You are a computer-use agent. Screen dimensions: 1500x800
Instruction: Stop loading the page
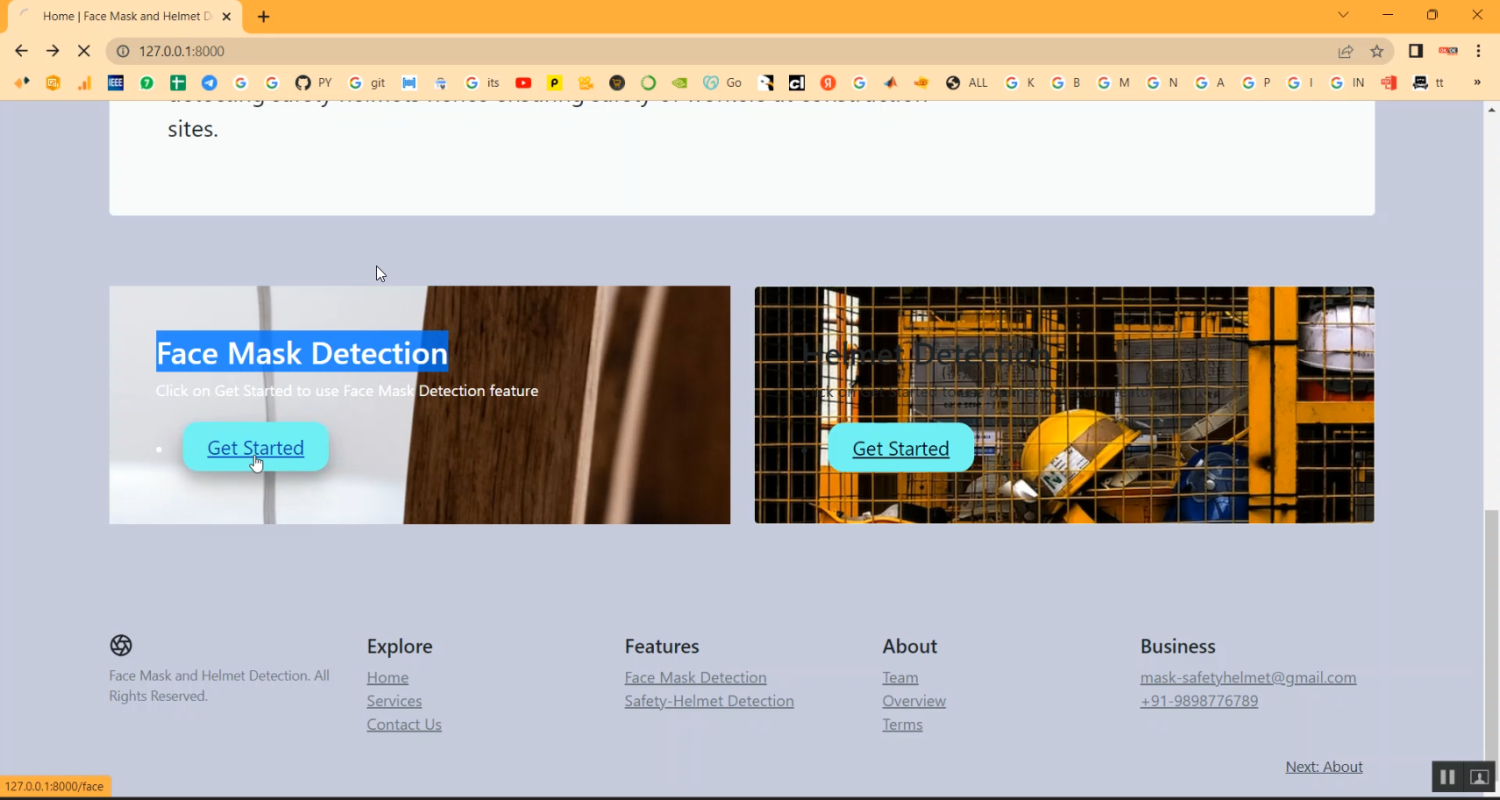click(x=84, y=51)
